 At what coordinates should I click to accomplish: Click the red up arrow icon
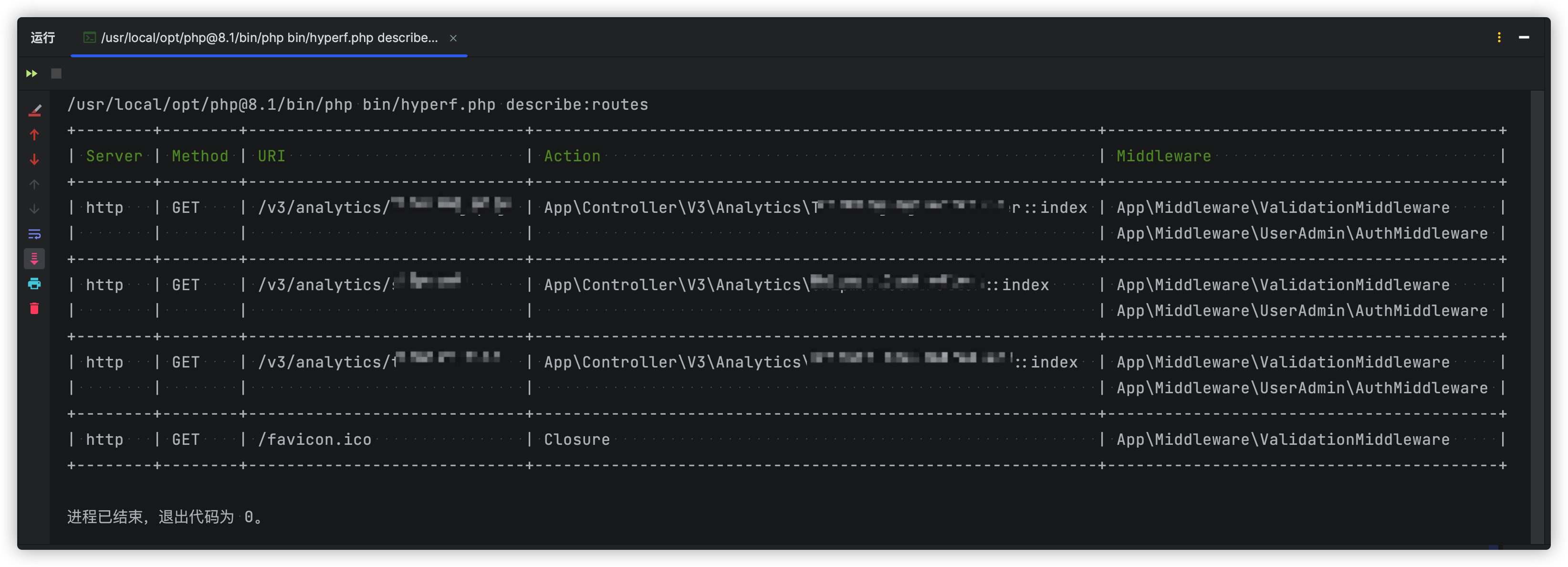tap(35, 135)
